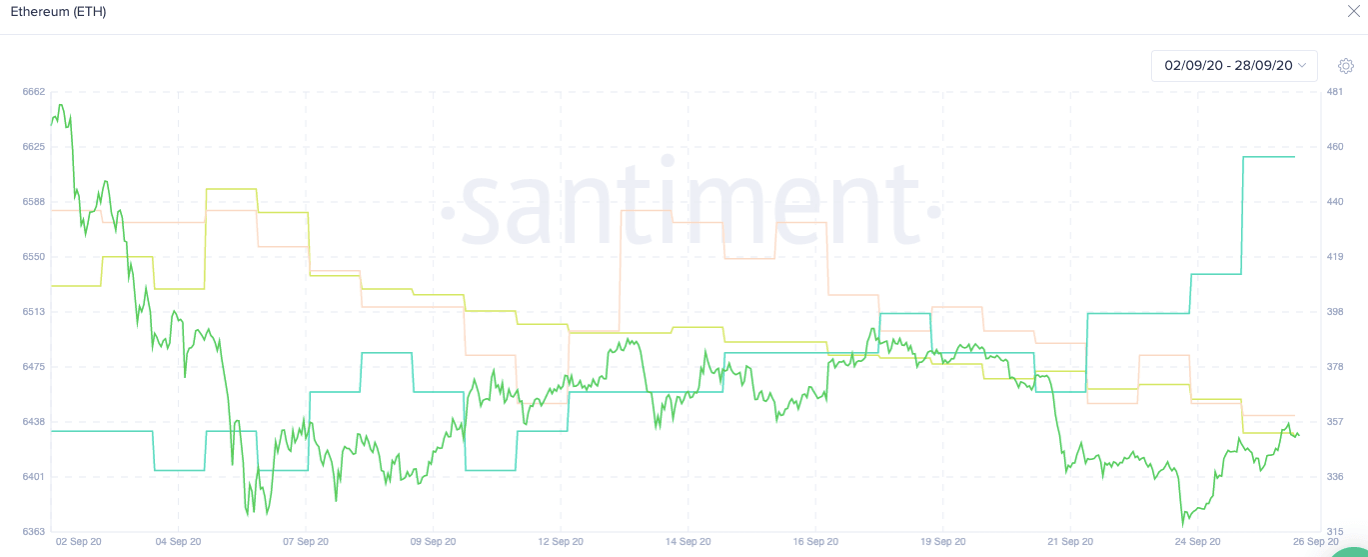The image size is (1368, 557).
Task: Click the small chevron inside the date picker
Action: click(1302, 66)
